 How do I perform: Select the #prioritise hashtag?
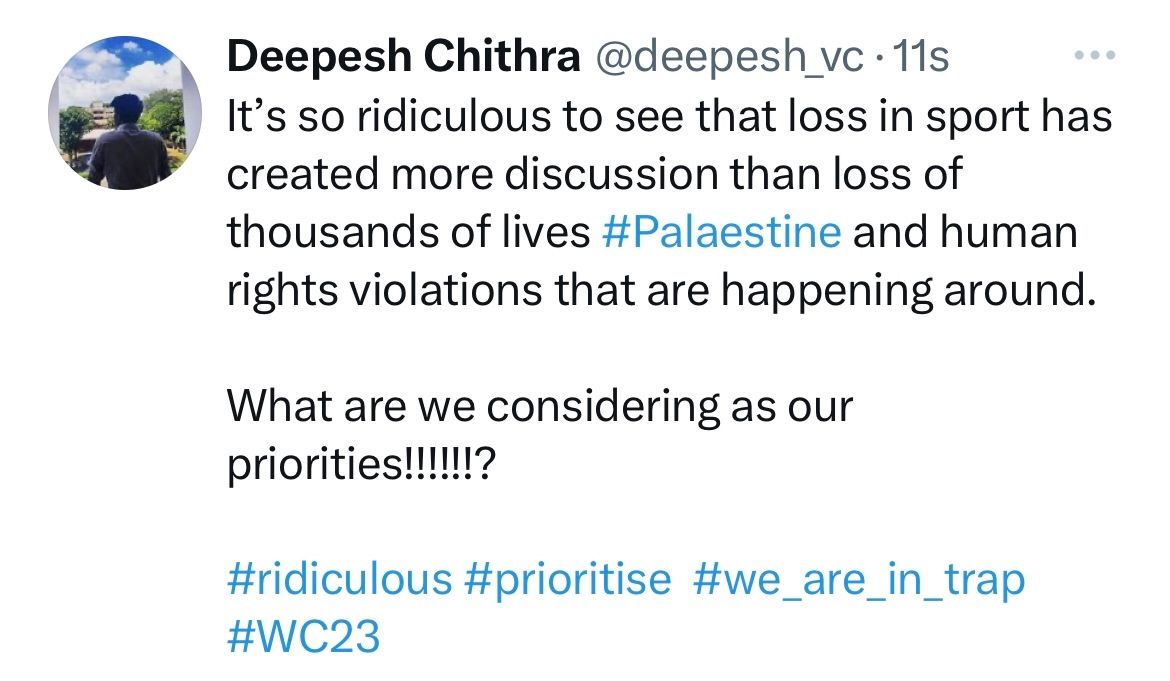click(568, 579)
